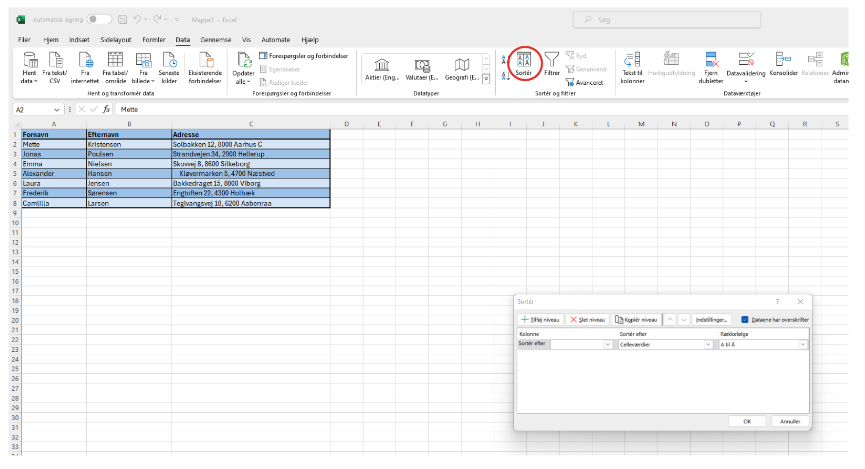Select the Geografi data type
This screenshot has height=469, width=865.
pyautogui.click(x=462, y=70)
